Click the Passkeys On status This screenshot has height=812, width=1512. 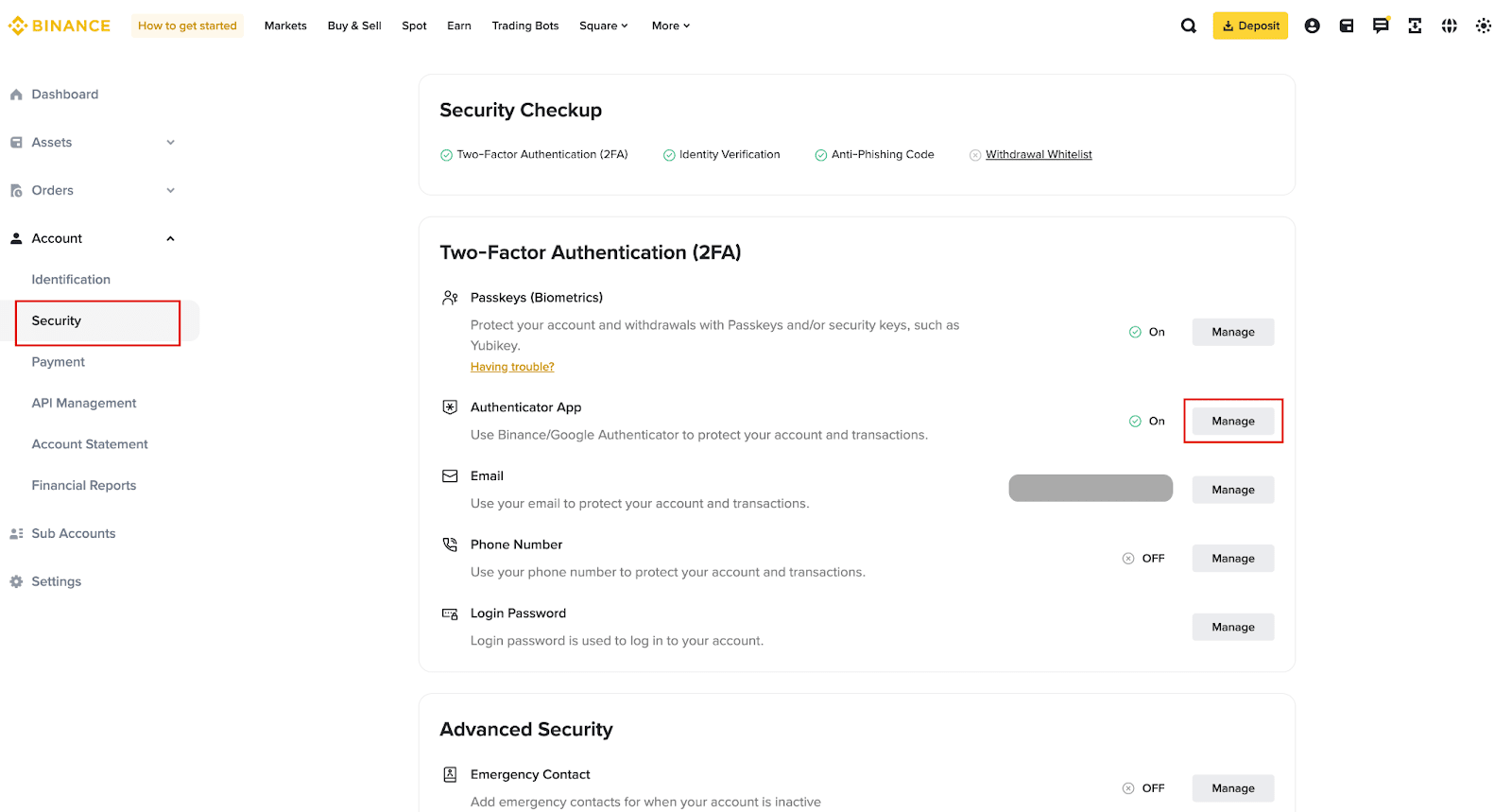coord(1147,333)
